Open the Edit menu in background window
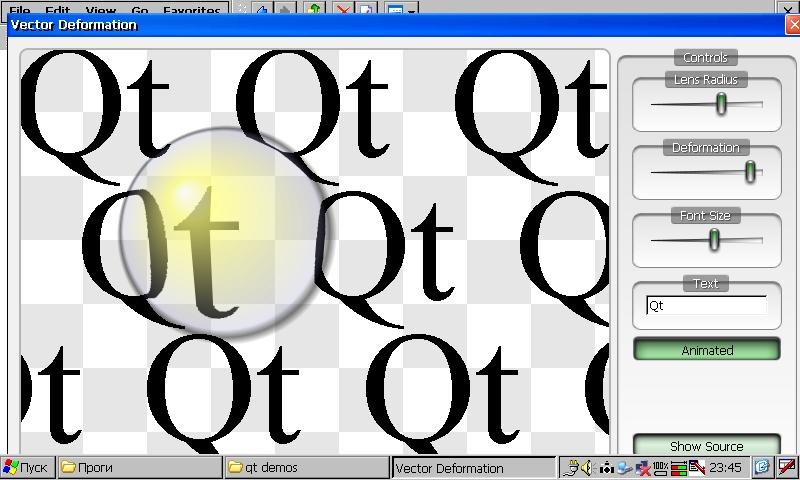 (x=57, y=10)
